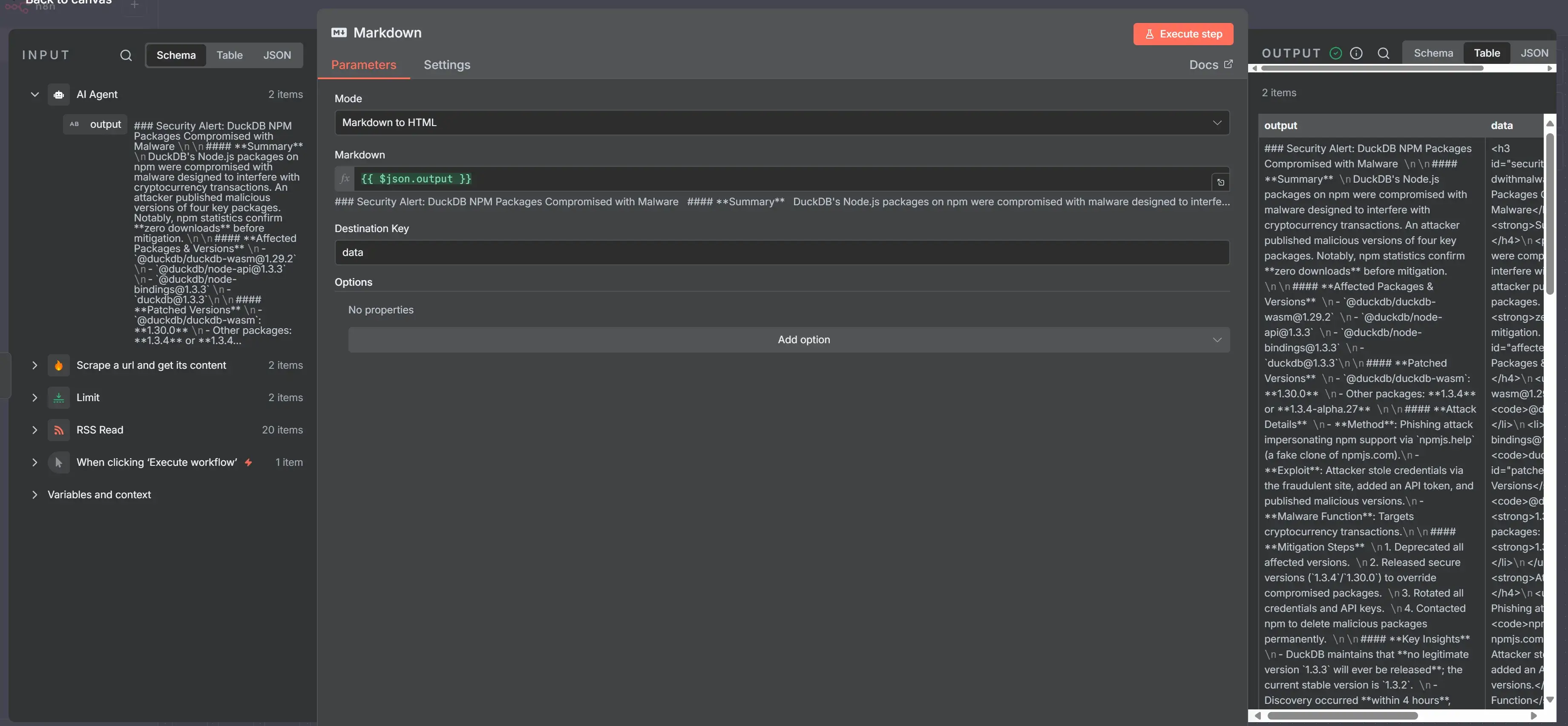The width and height of the screenshot is (1568, 726).
Task: Click the green success check icon in Output
Action: (1335, 54)
